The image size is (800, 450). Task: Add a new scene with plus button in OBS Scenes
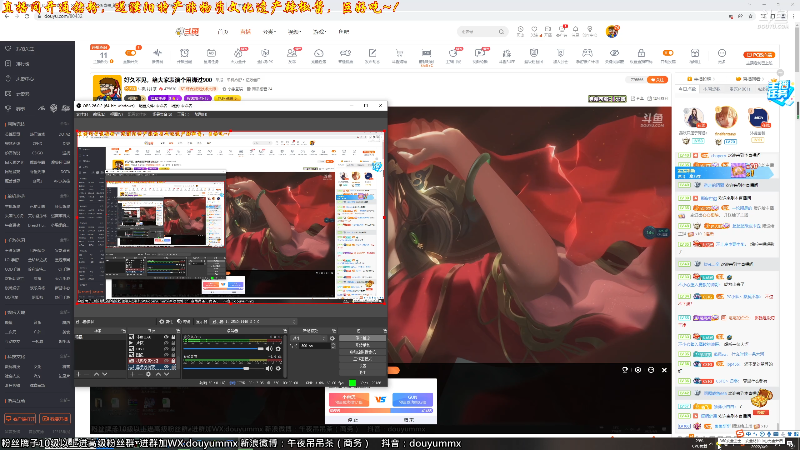(78, 374)
